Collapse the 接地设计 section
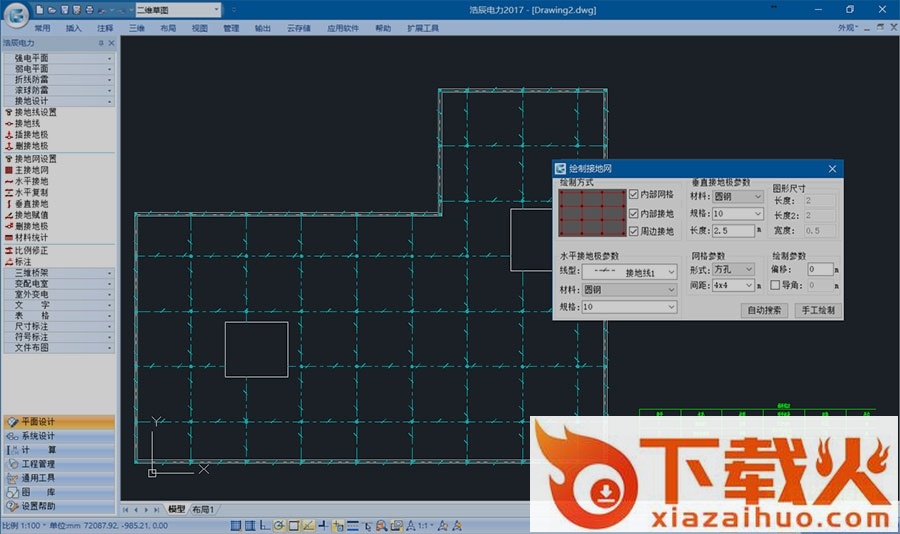Screen dimensions: 900x534 point(59,102)
